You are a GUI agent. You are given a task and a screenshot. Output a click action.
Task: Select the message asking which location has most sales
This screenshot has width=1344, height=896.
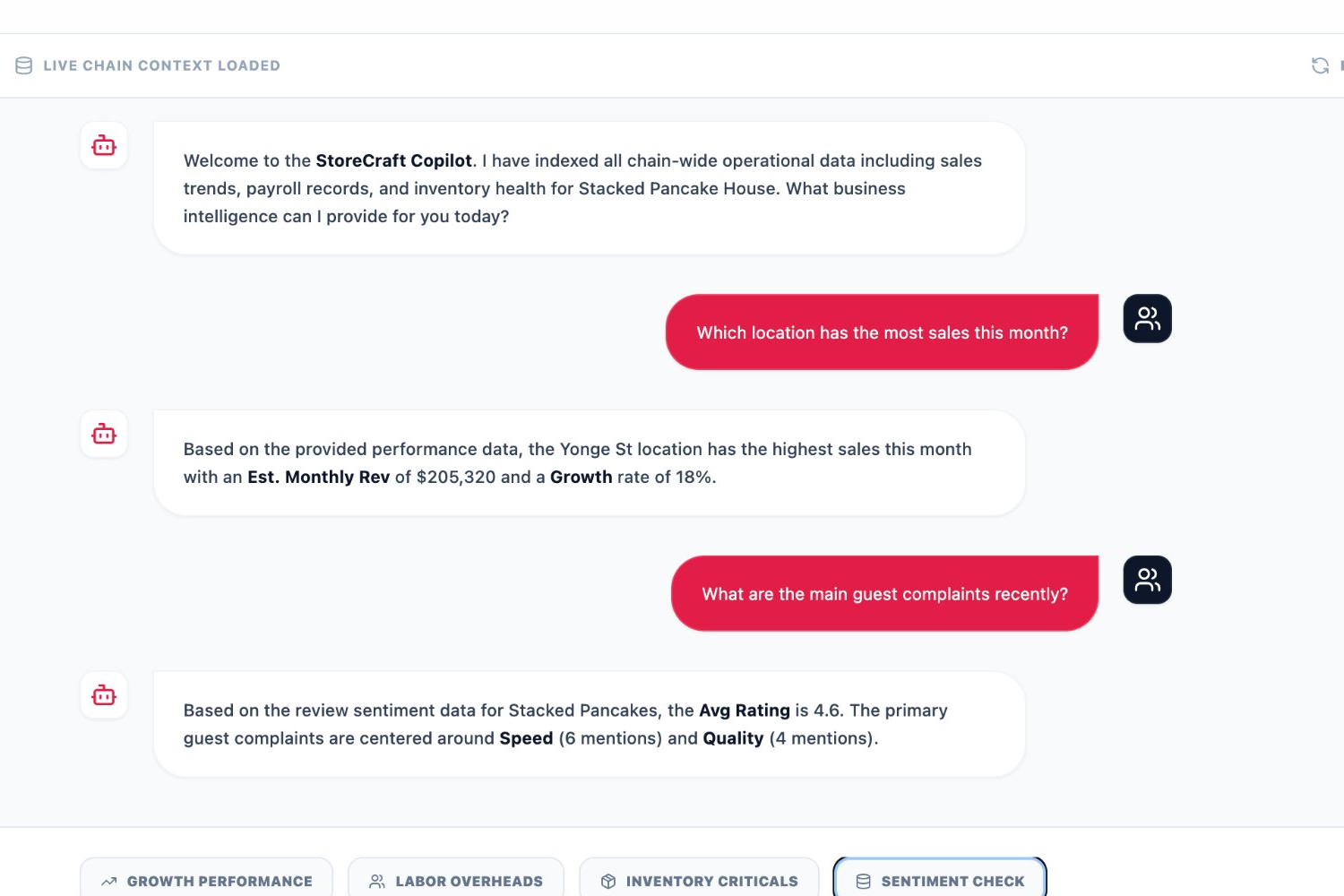[882, 332]
